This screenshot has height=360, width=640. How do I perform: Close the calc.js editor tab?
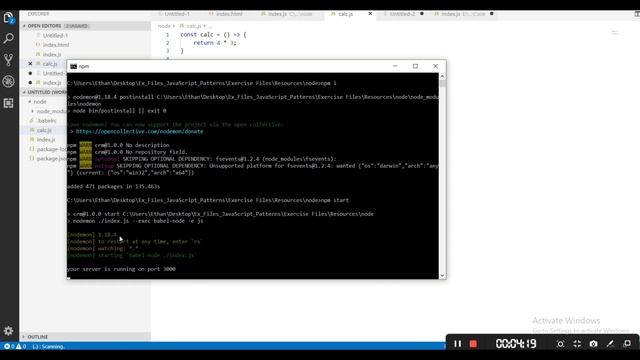tap(370, 14)
